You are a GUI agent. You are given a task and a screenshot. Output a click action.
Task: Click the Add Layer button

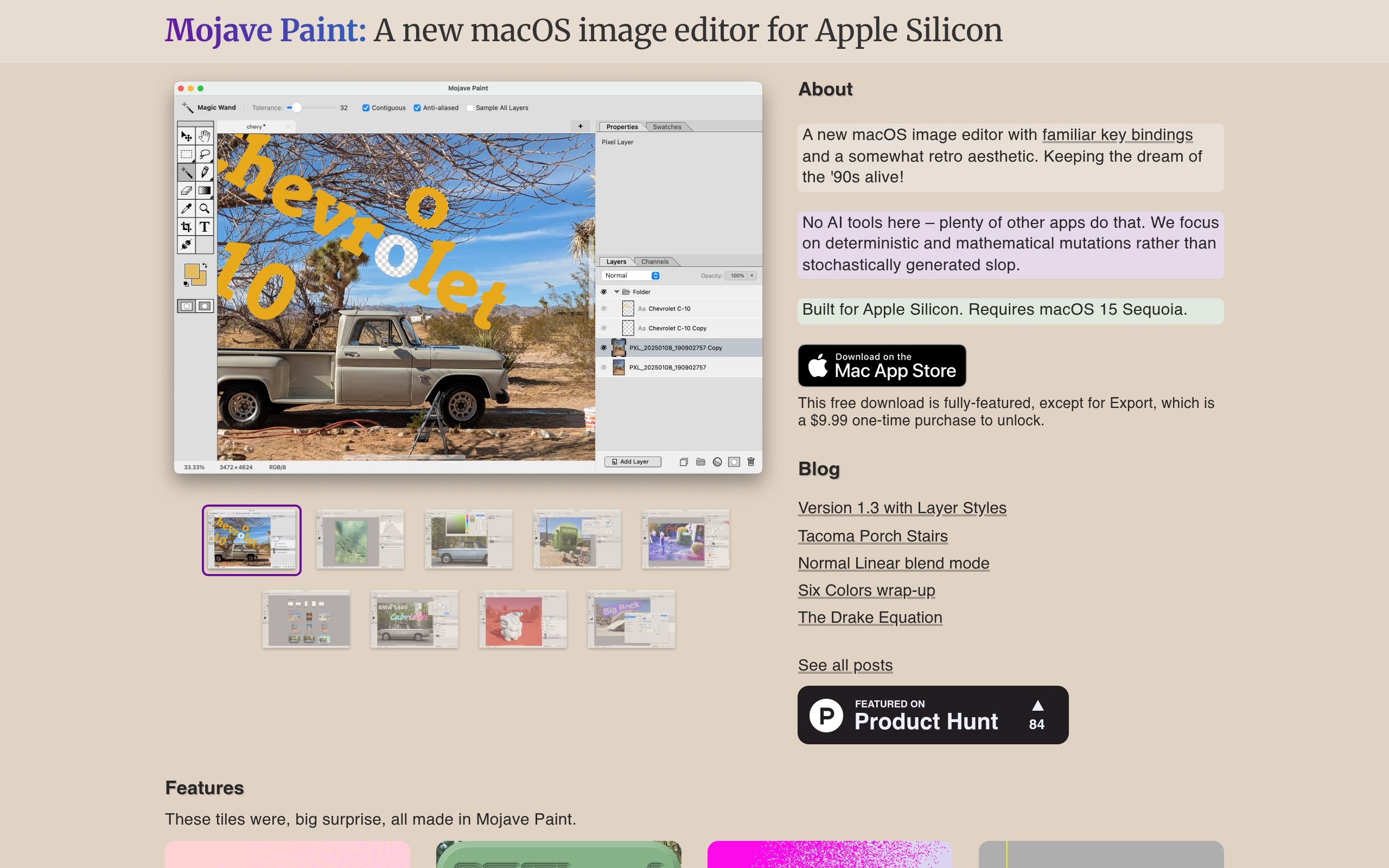click(633, 462)
